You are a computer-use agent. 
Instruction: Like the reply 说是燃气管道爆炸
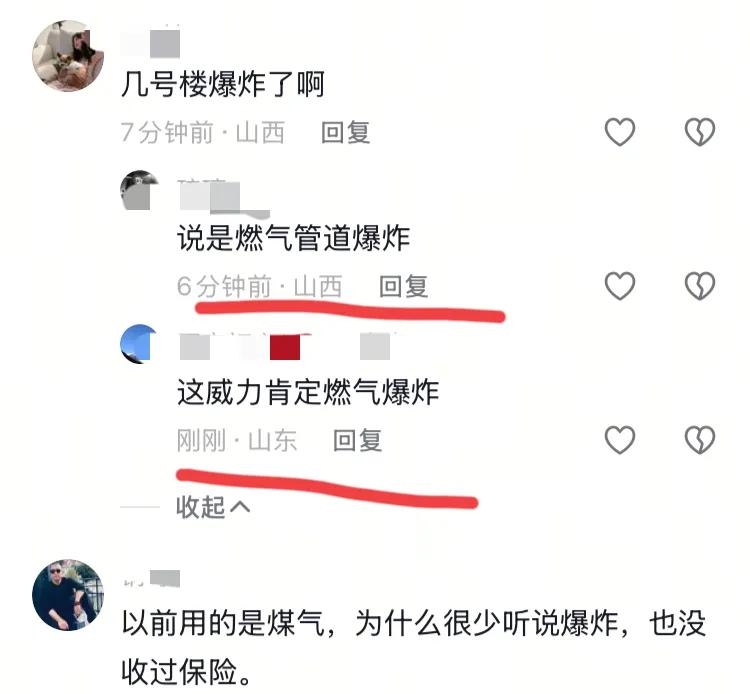coord(619,286)
